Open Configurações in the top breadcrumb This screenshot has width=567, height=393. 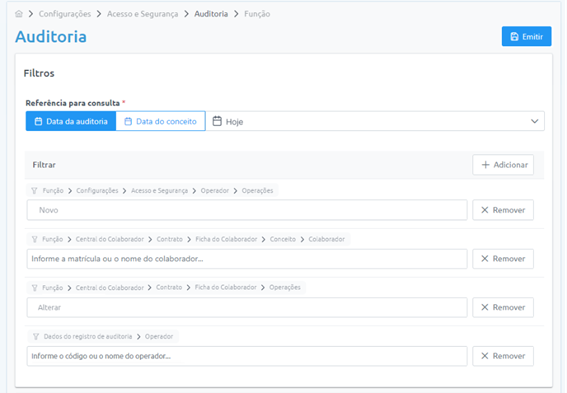65,14
